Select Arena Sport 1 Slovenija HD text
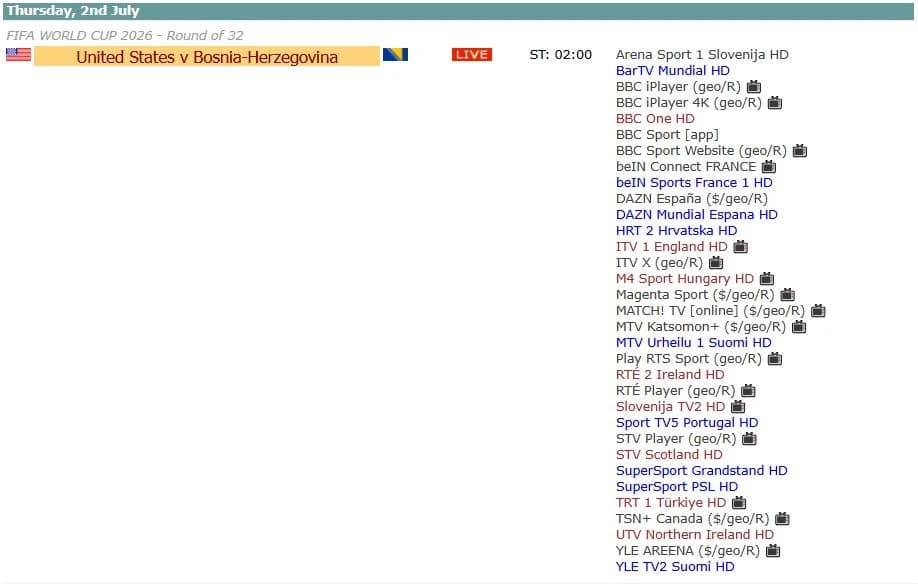This screenshot has width=918, height=584. (x=702, y=54)
